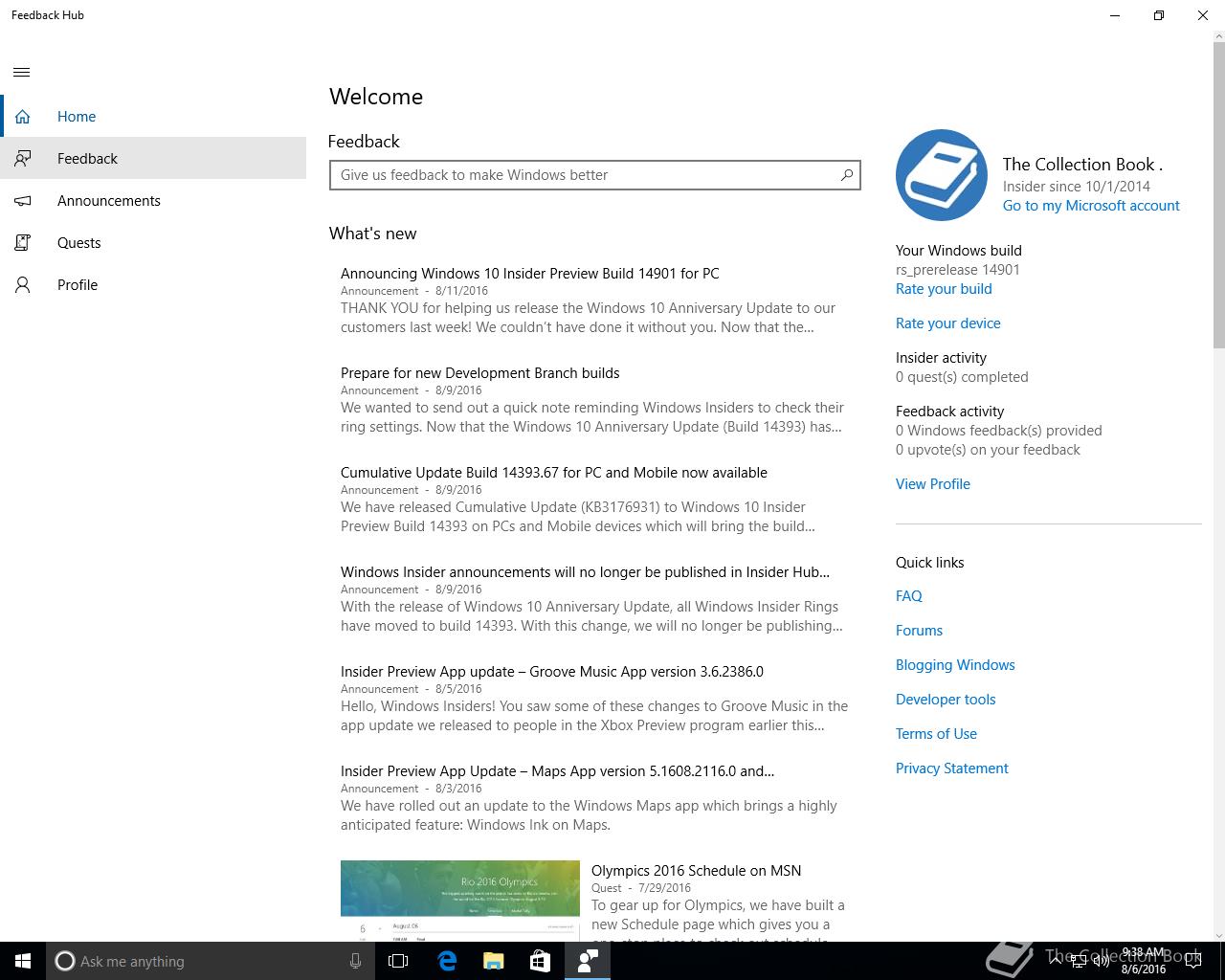Click Rate your device link
Image resolution: width=1225 pixels, height=980 pixels.
pyautogui.click(x=948, y=323)
